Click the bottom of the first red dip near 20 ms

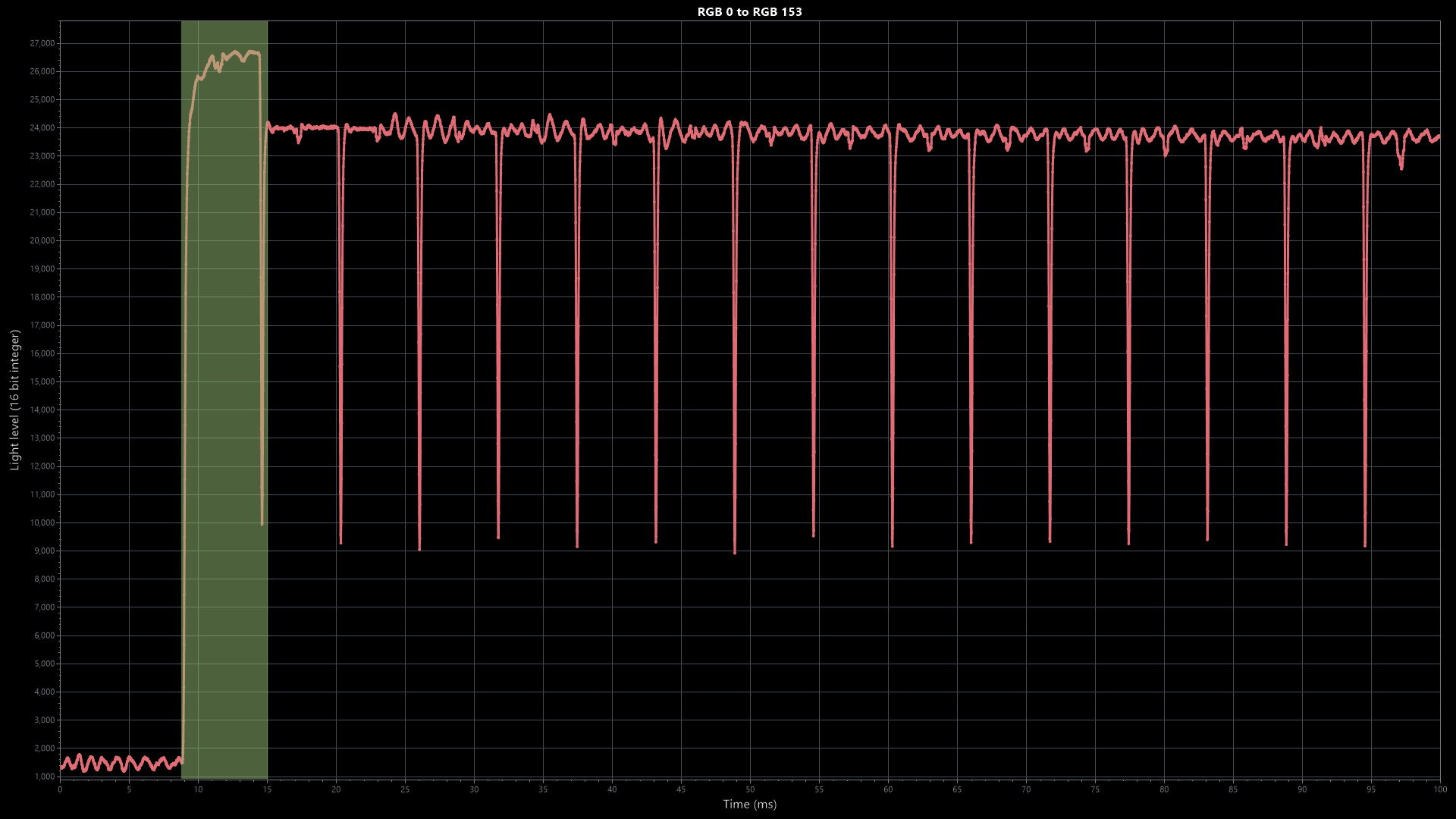coord(340,541)
